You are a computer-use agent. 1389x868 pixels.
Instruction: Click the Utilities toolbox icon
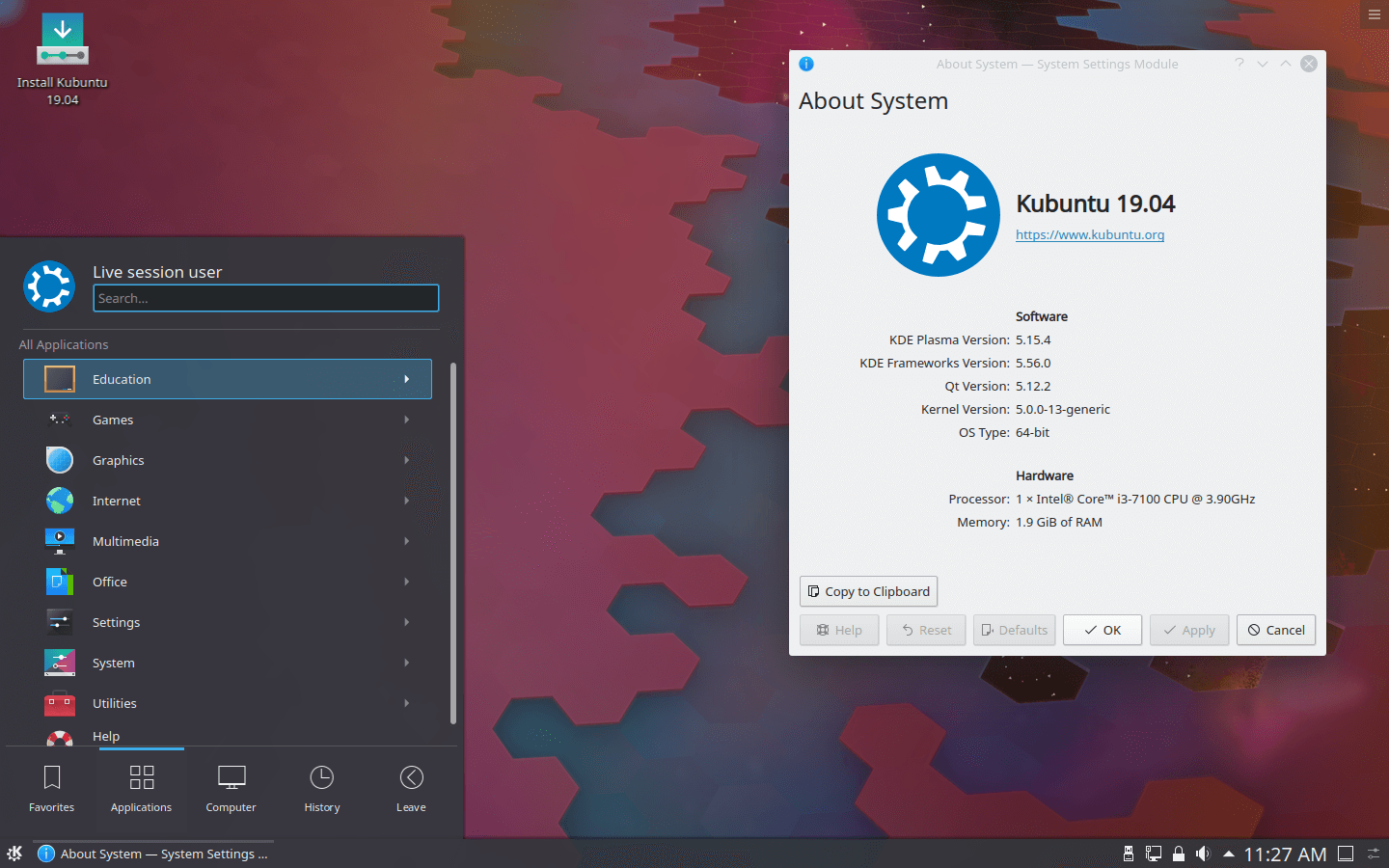click(x=60, y=703)
